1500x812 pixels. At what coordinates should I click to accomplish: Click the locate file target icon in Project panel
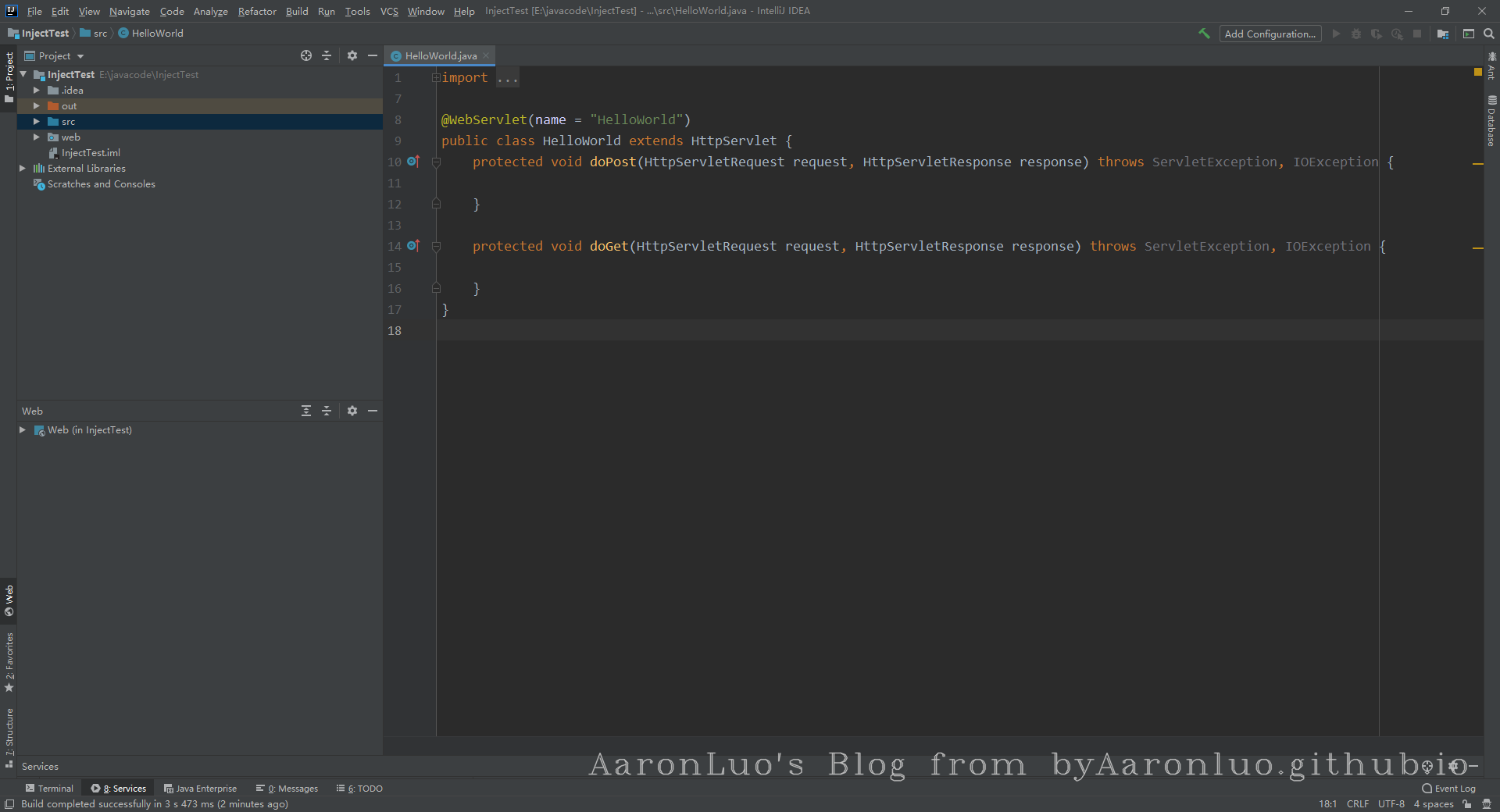(x=306, y=55)
